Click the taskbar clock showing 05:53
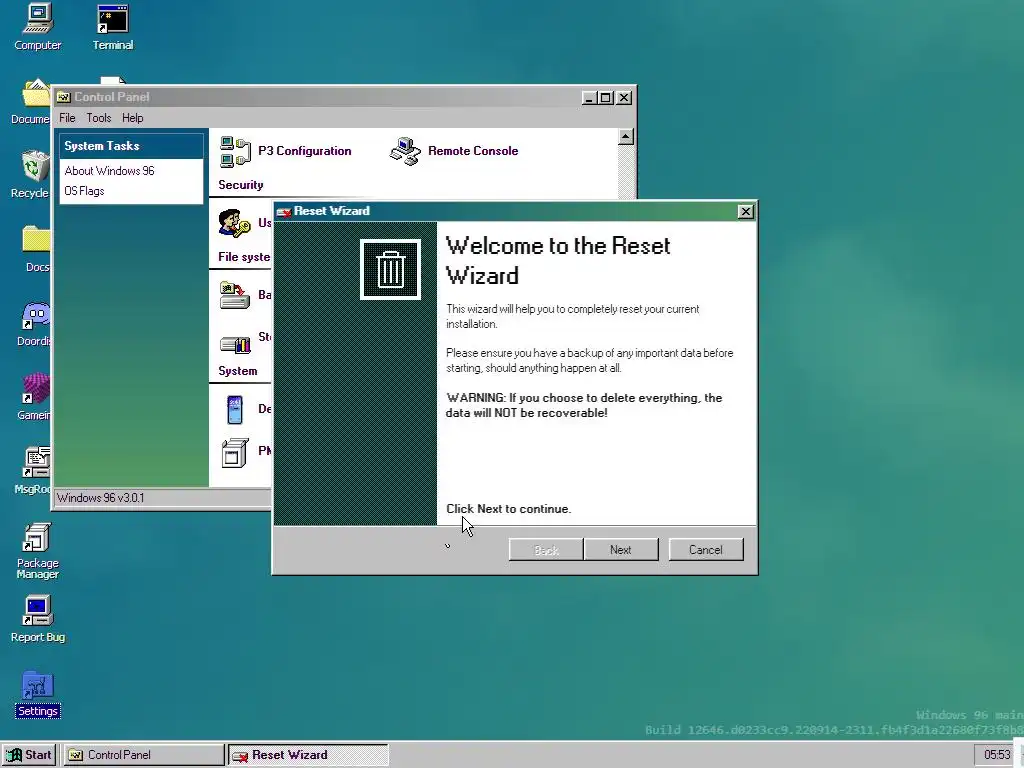1024x768 pixels. pyautogui.click(x=996, y=755)
